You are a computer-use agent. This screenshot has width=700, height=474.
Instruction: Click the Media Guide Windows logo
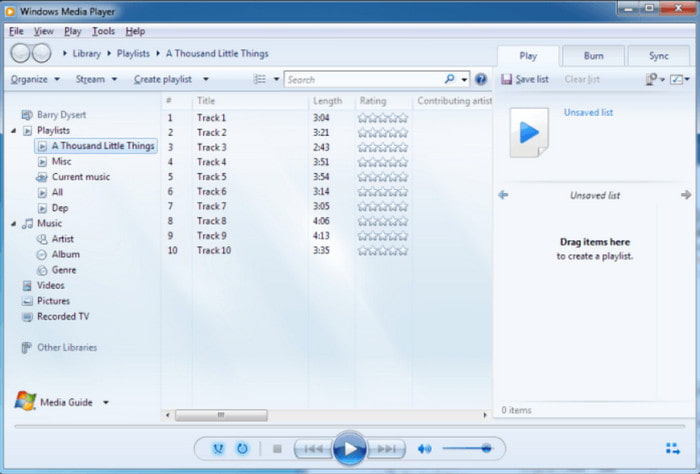(25, 401)
